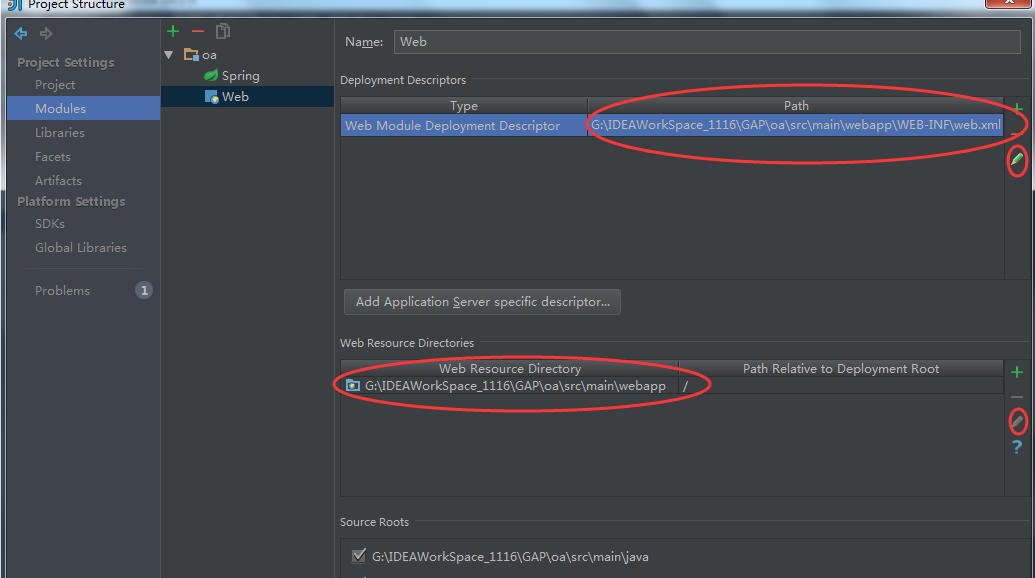
Task: Open help for web resource directories
Action: [x=1017, y=447]
